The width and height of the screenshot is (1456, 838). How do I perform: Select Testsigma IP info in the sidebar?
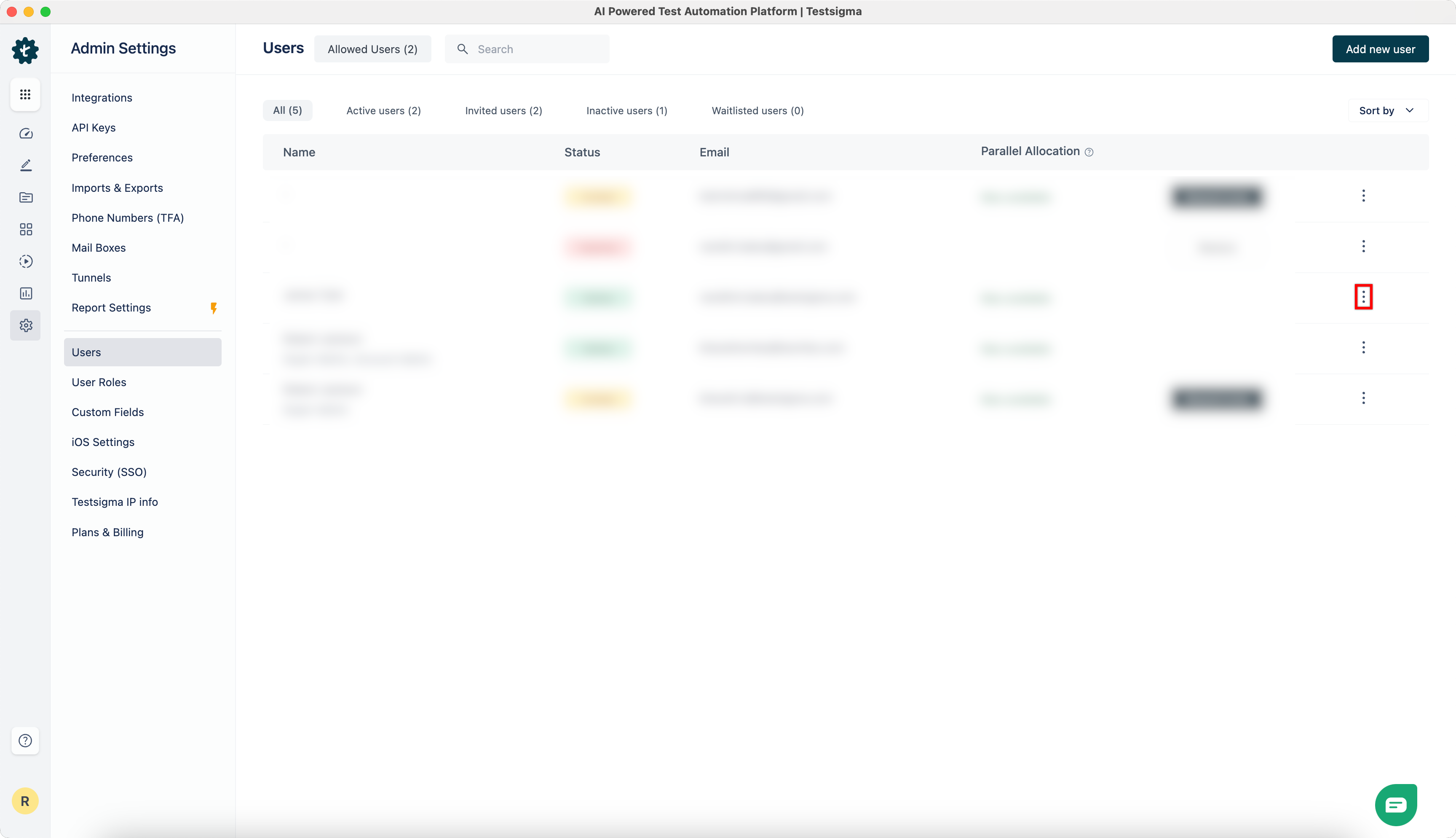pos(115,502)
